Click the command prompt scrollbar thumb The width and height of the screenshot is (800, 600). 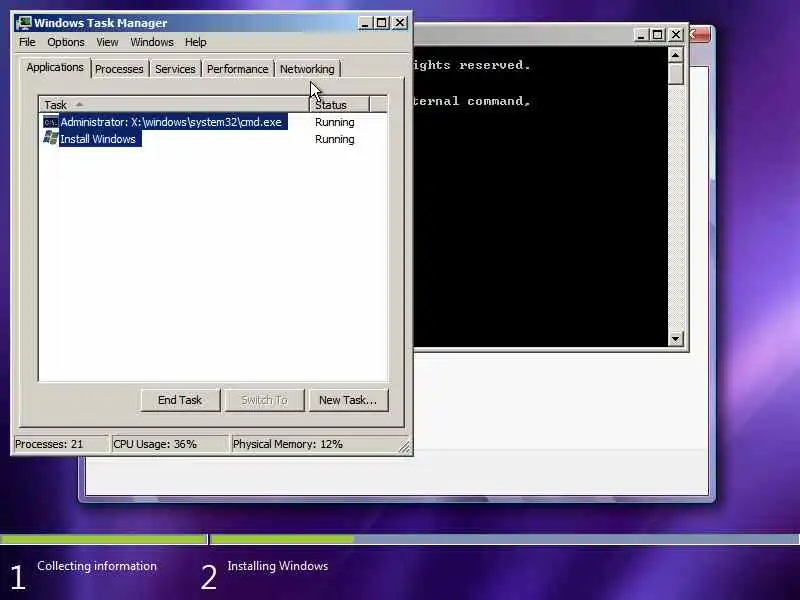click(x=676, y=73)
